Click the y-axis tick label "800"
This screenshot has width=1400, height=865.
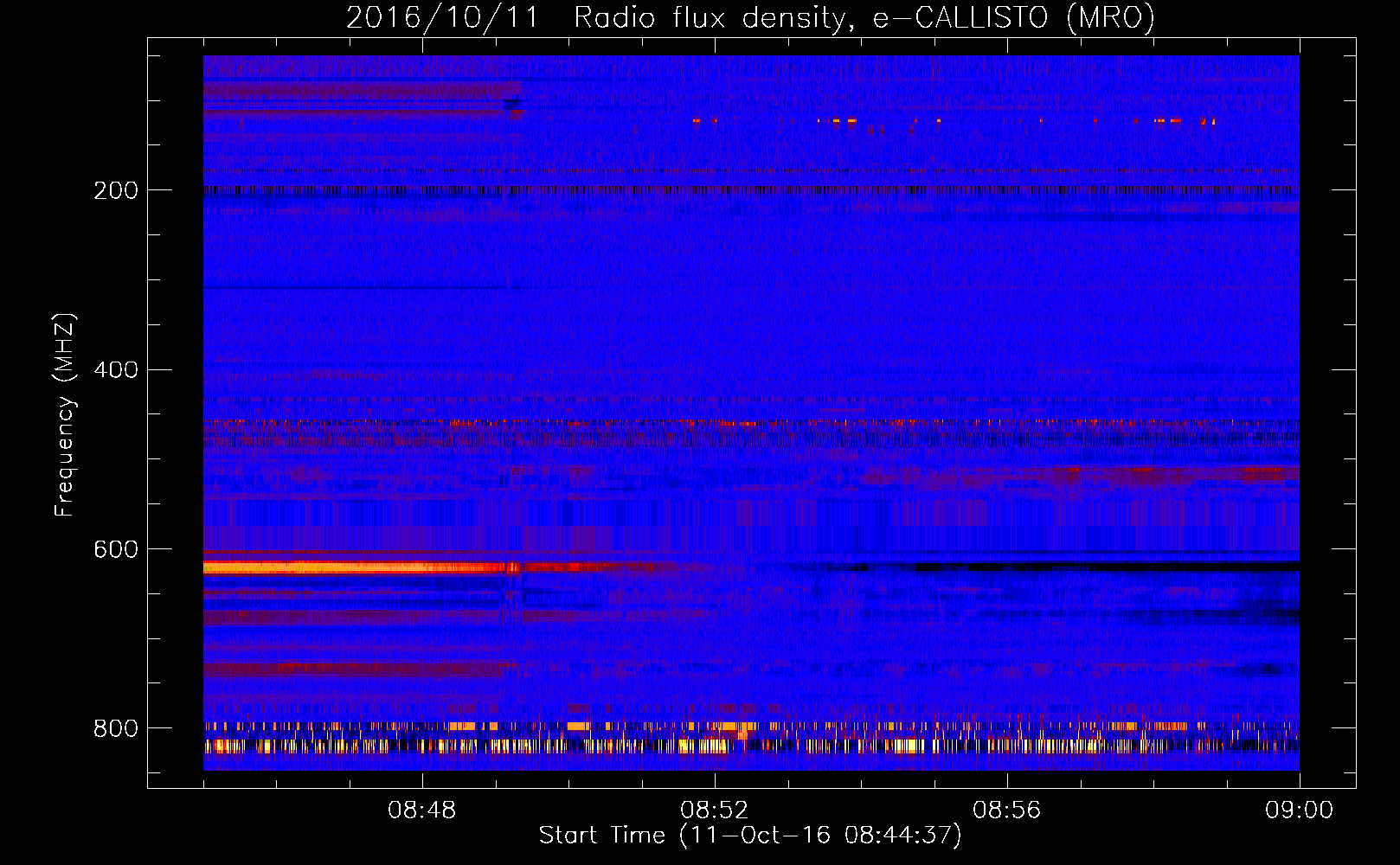coord(116,729)
